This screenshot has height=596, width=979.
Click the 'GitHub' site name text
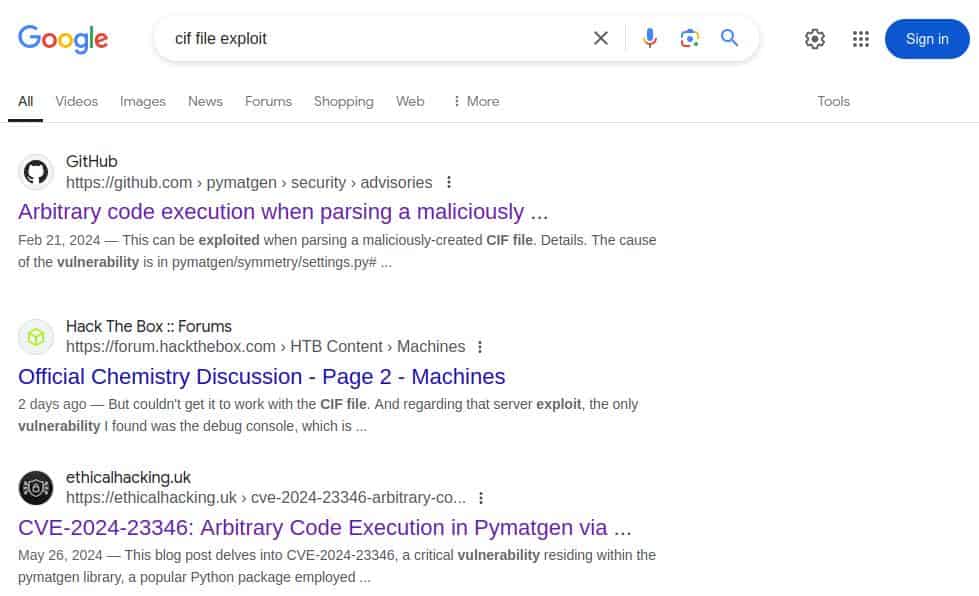point(92,162)
